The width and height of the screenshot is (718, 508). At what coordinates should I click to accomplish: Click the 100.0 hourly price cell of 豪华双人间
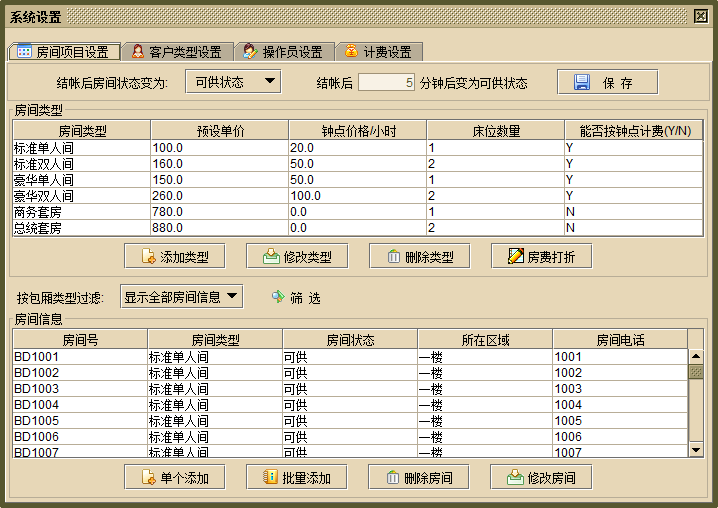tap(358, 196)
